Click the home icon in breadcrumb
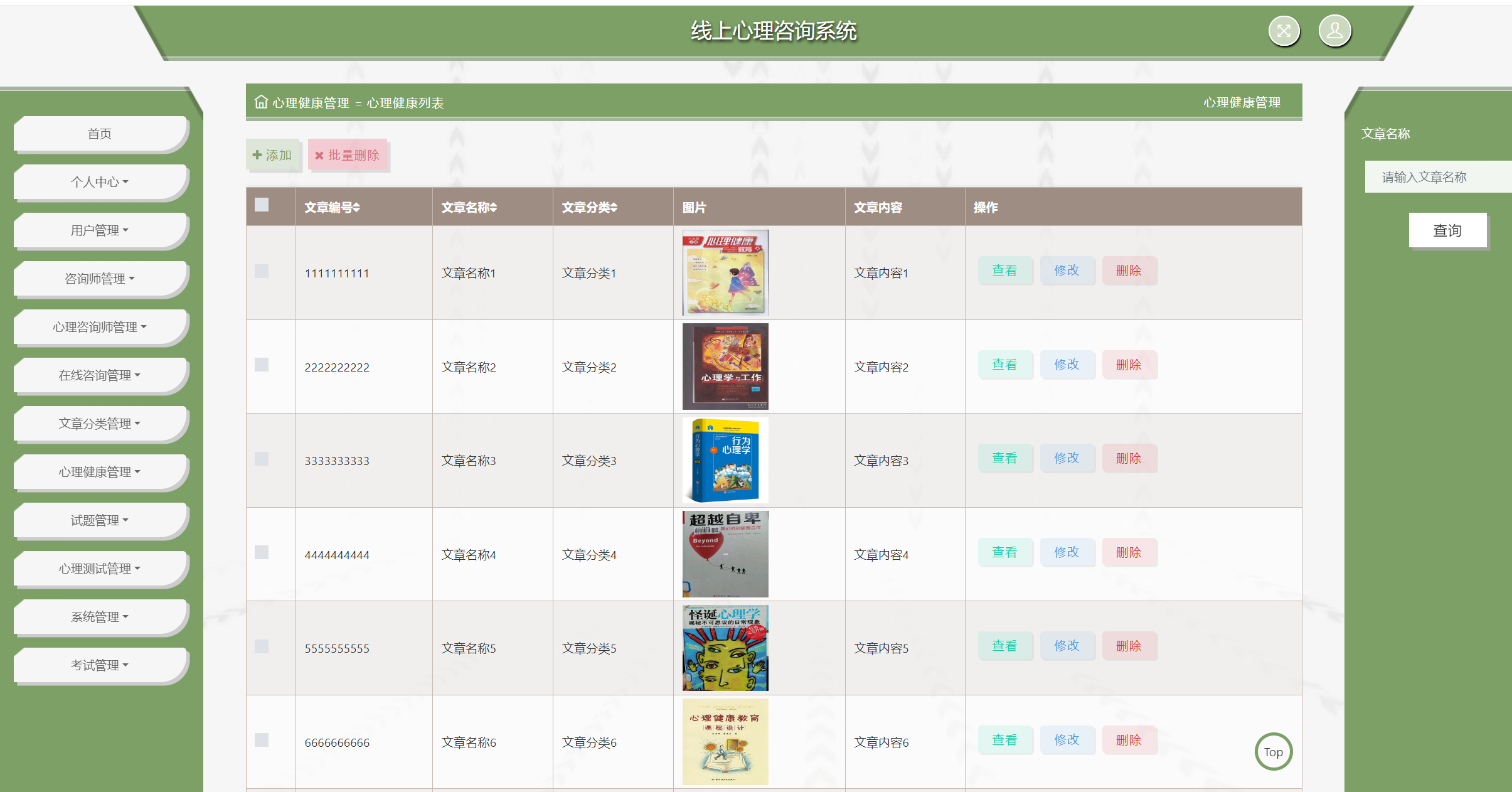The height and width of the screenshot is (792, 1512). pyautogui.click(x=261, y=102)
